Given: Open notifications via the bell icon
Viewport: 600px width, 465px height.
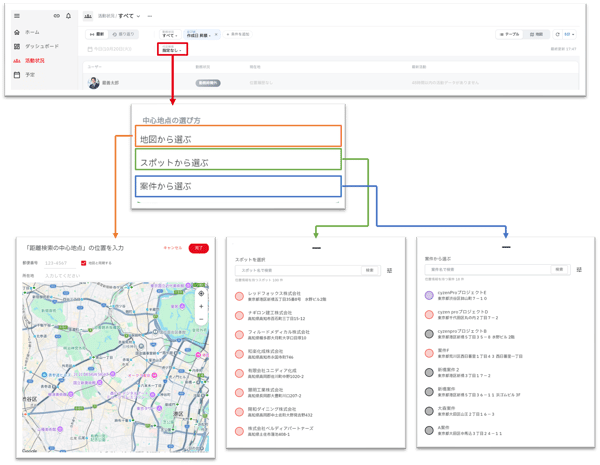Looking at the screenshot, I should pos(68,16).
